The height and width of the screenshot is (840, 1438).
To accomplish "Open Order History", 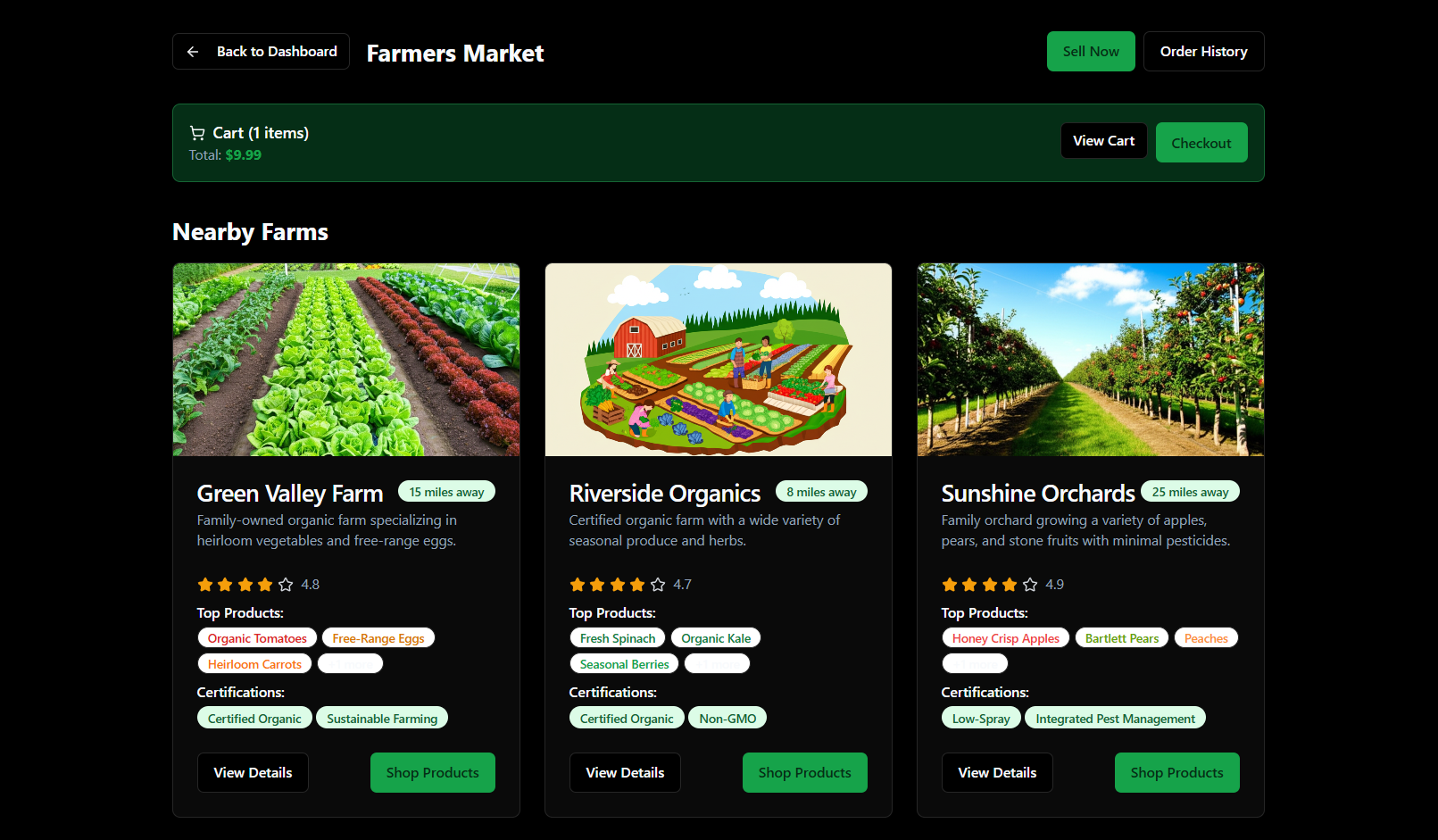I will [1203, 52].
